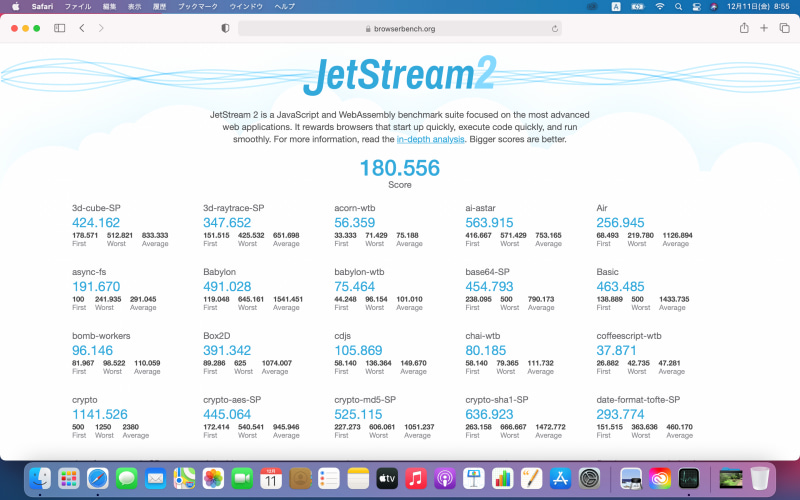Image resolution: width=800 pixels, height=500 pixels.
Task: Show the tab overview
Action: (784, 28)
